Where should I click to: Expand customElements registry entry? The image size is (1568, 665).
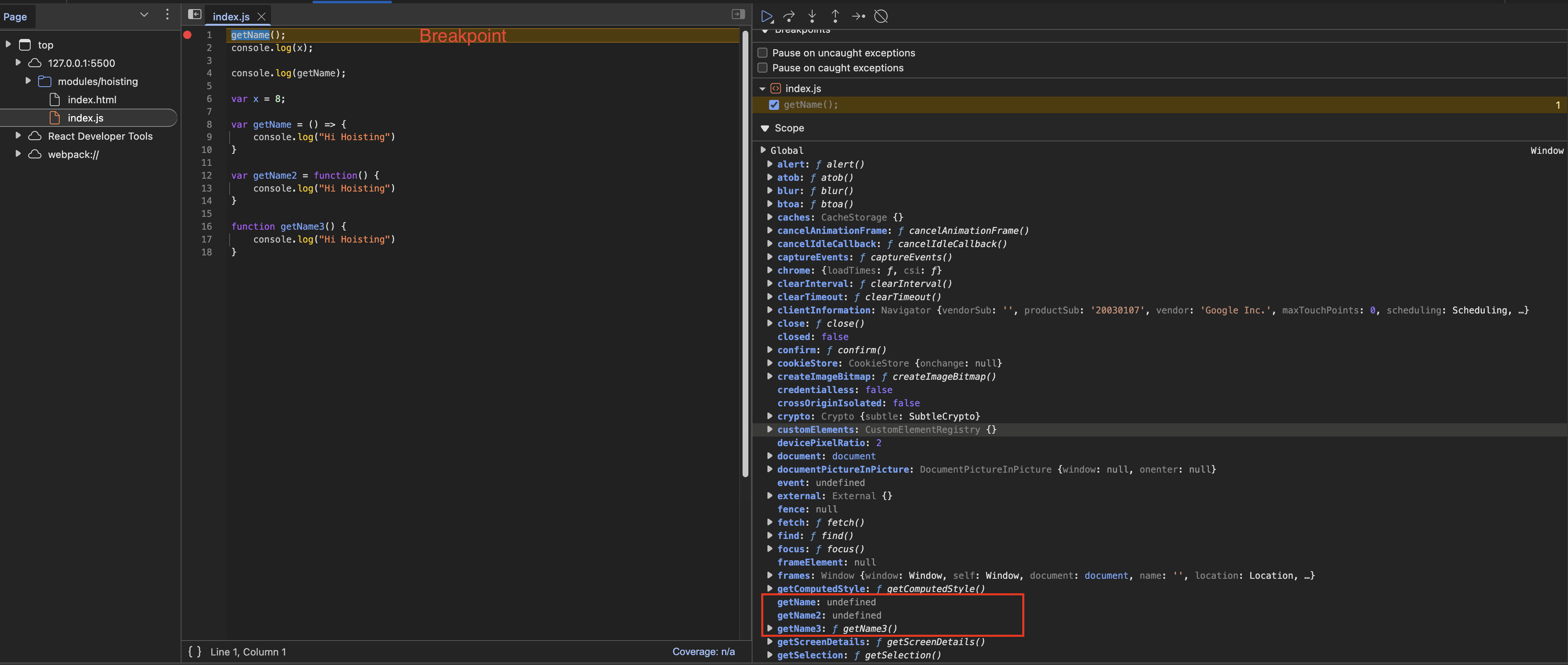pyautogui.click(x=770, y=429)
